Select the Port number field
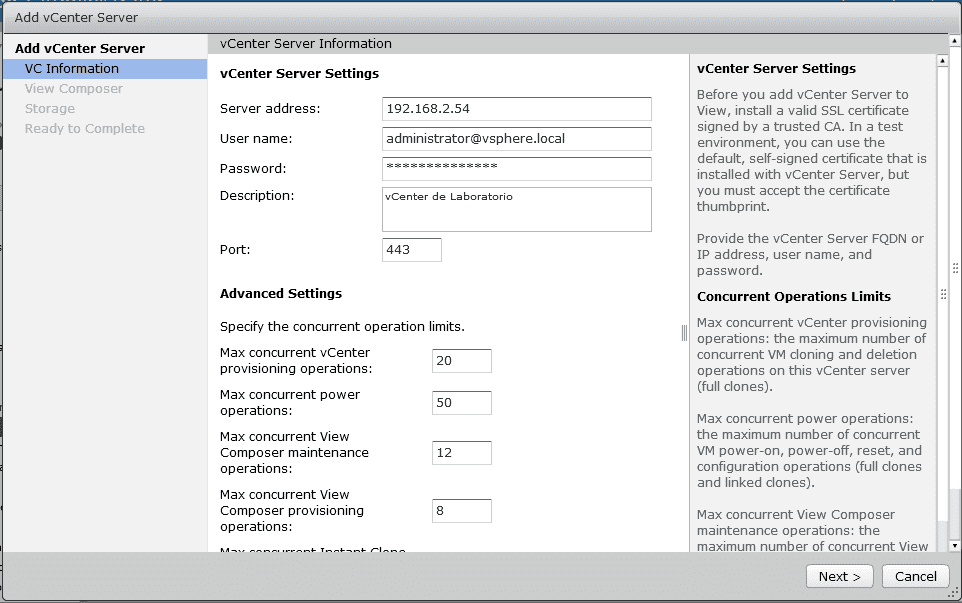This screenshot has height=603, width=962. [410, 250]
